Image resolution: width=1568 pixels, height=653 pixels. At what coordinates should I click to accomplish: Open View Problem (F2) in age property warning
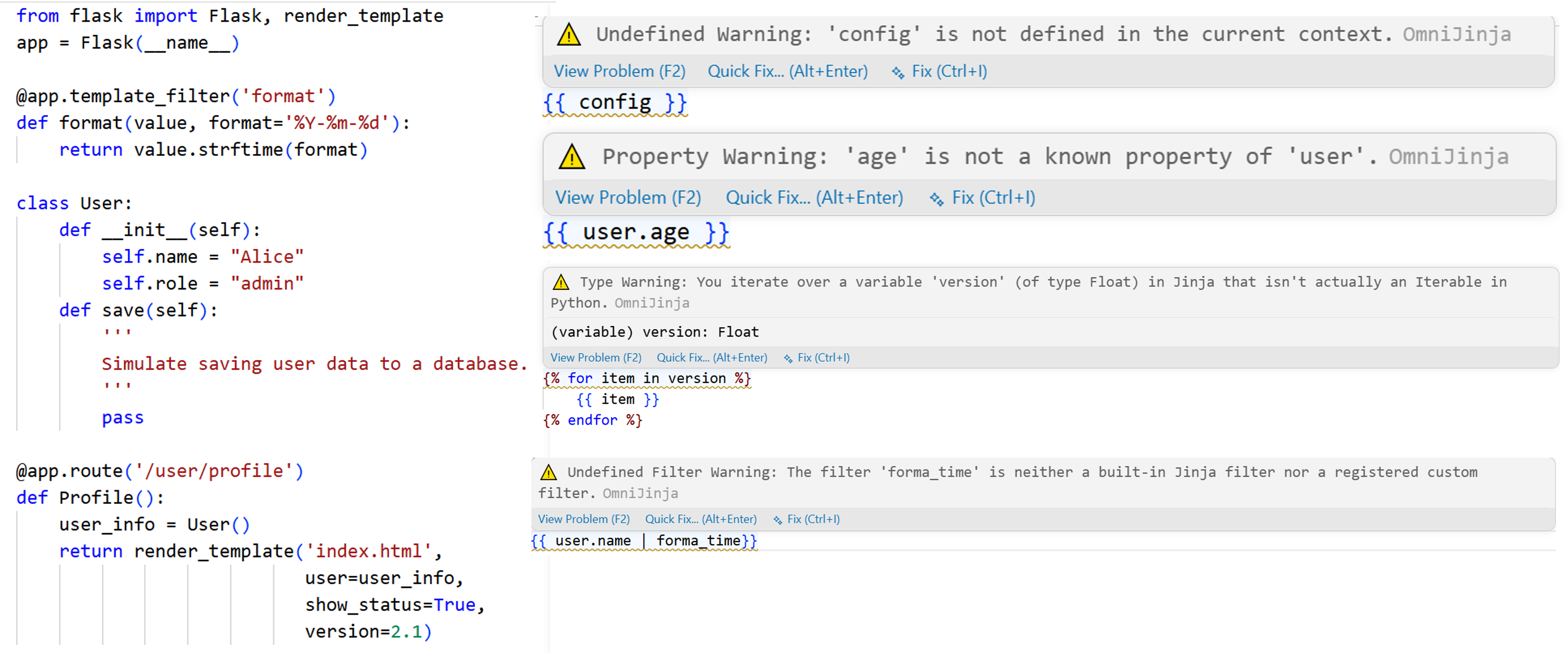(x=628, y=197)
